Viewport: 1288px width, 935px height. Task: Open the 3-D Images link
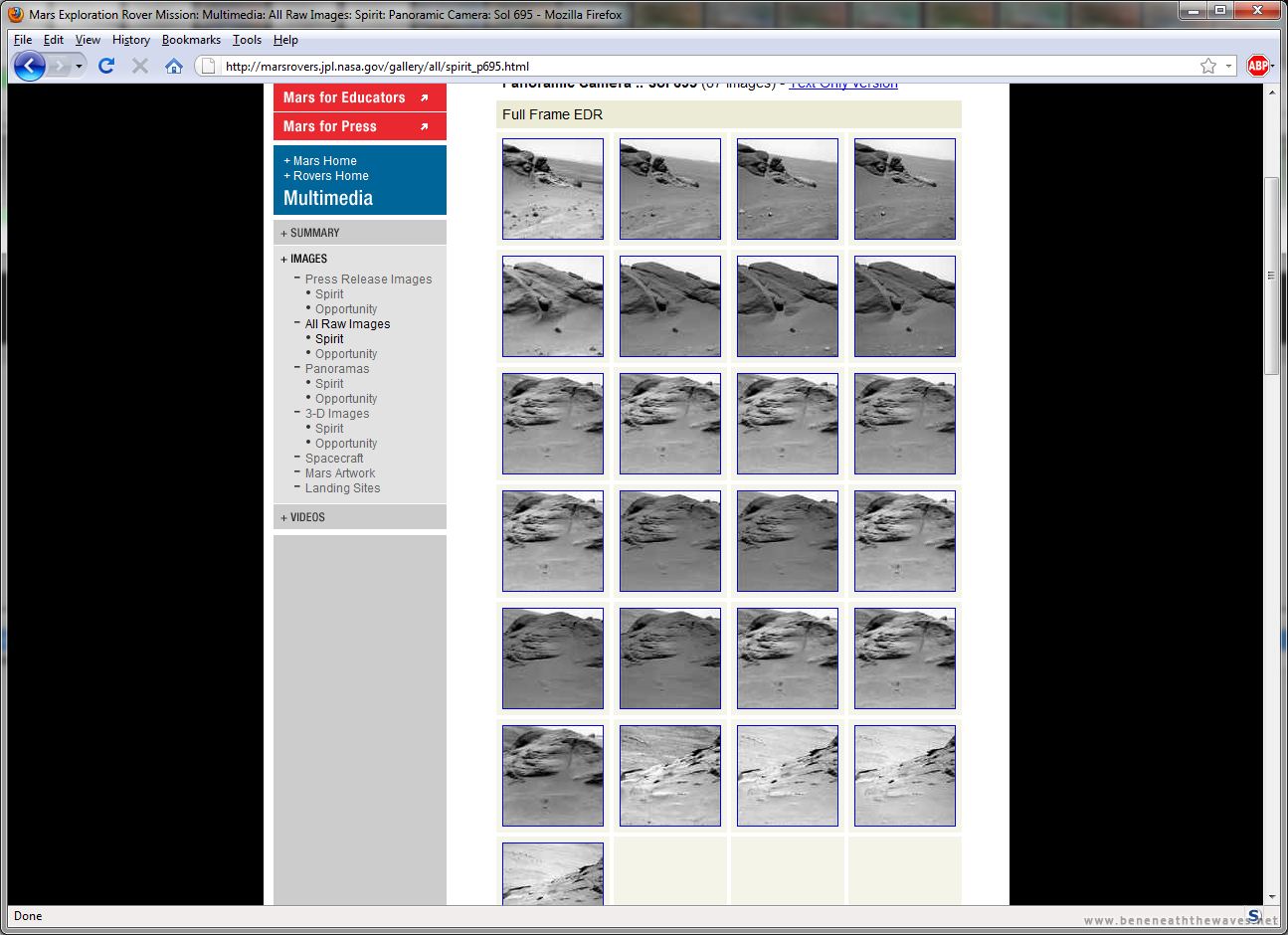[337, 414]
